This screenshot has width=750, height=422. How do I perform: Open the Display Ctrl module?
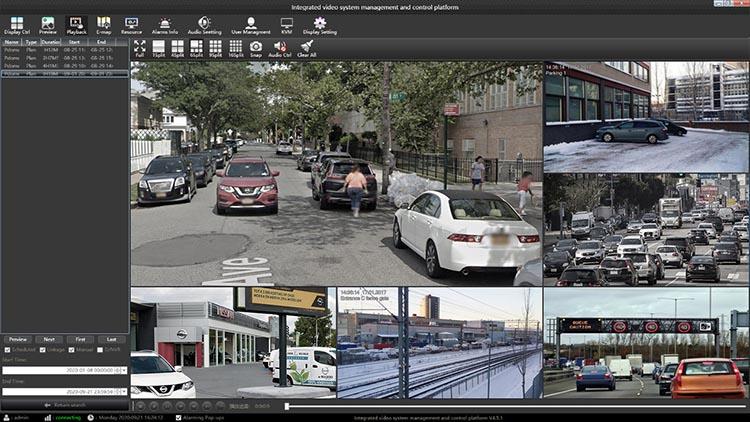pyautogui.click(x=17, y=25)
